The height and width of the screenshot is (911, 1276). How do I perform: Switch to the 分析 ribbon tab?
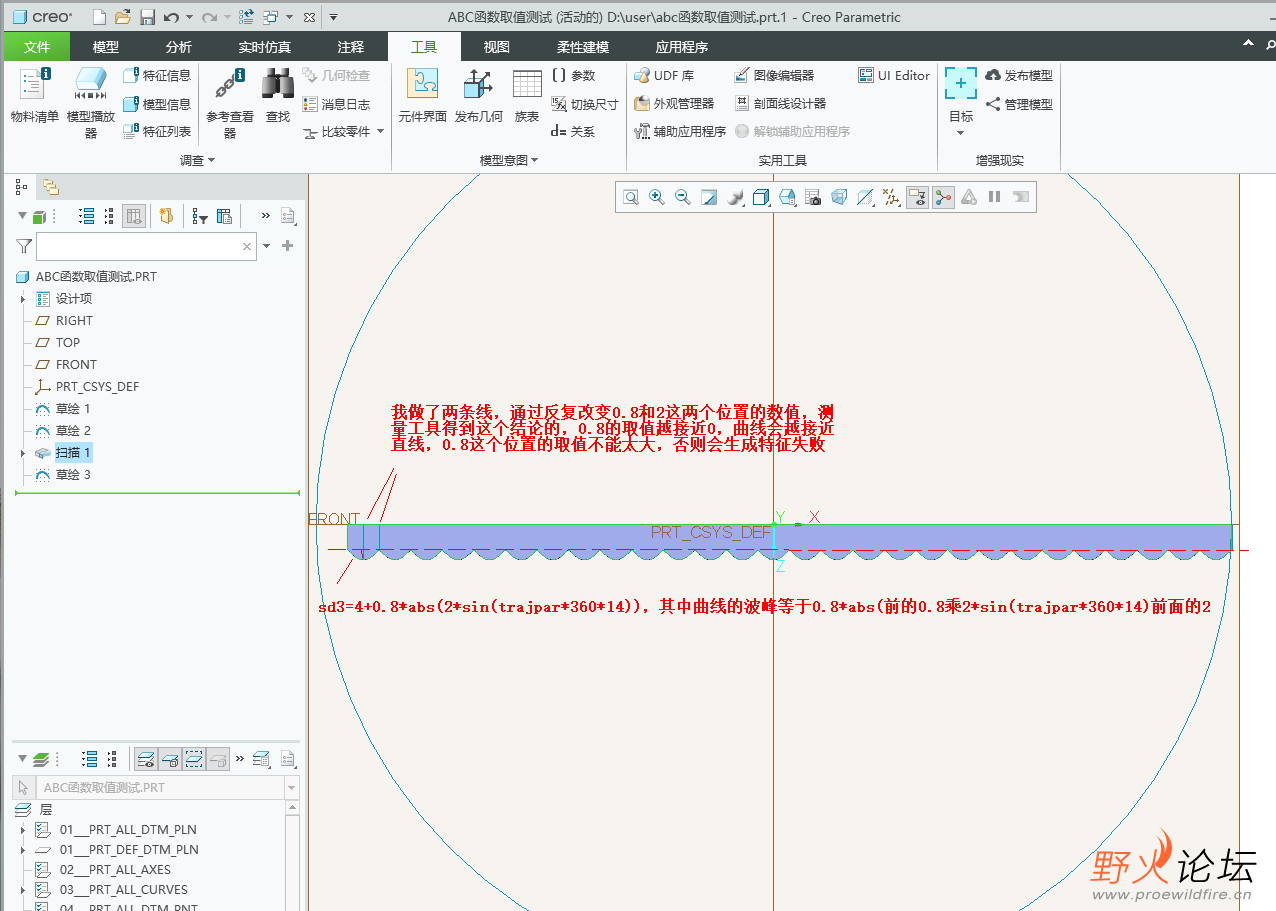click(x=179, y=47)
